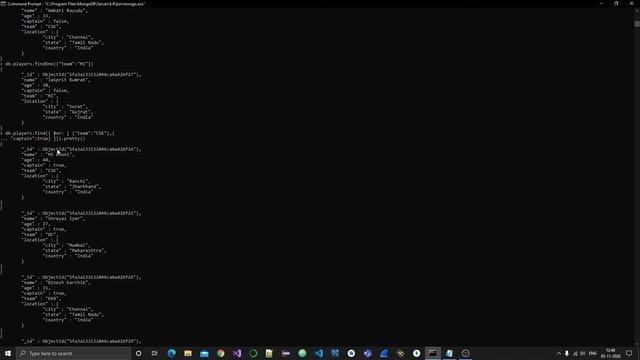Click the db.players.find $or command line
This screenshot has width=640, height=360.
pos(60,133)
